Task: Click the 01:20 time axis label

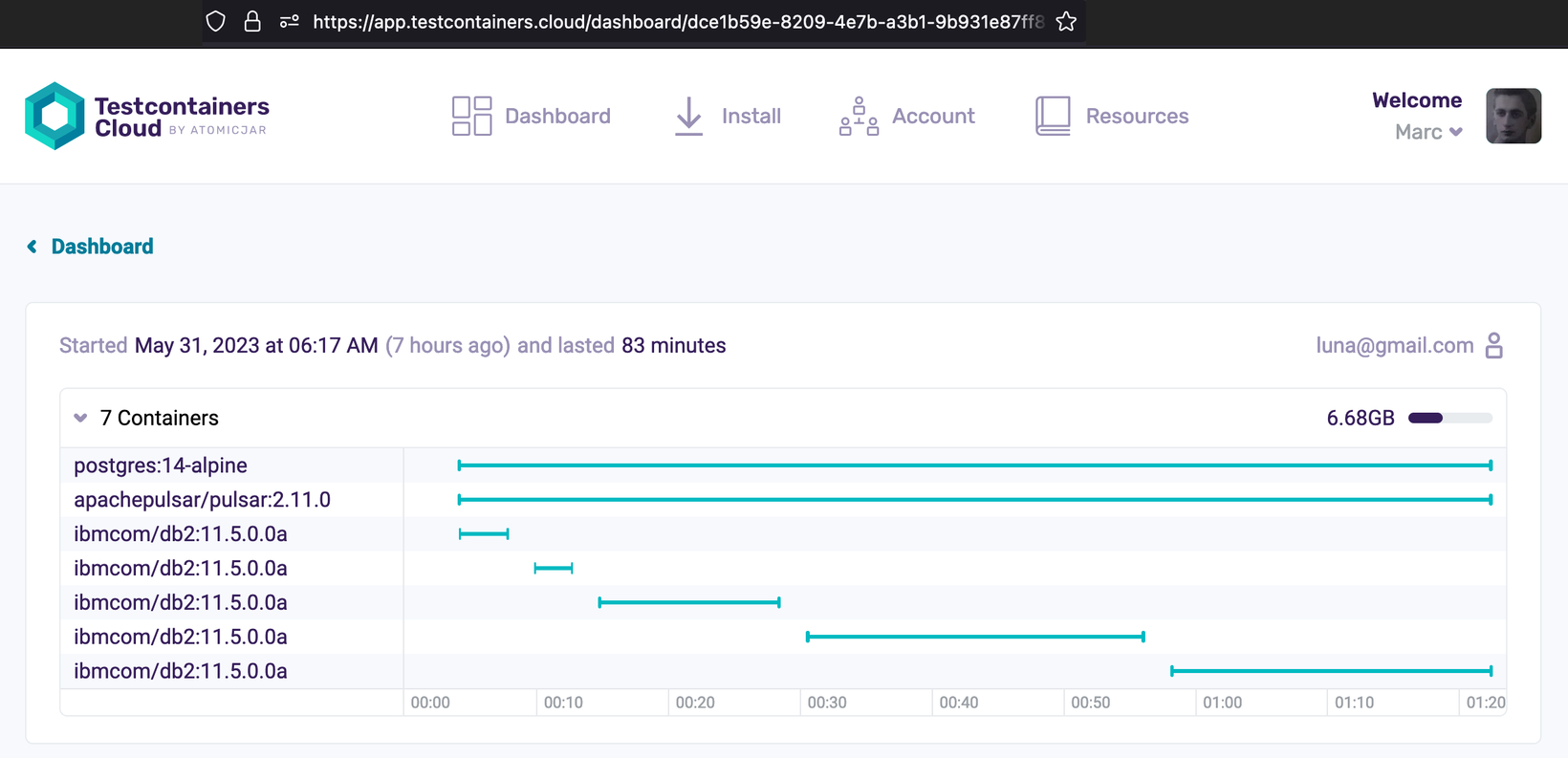Action: (x=1486, y=703)
